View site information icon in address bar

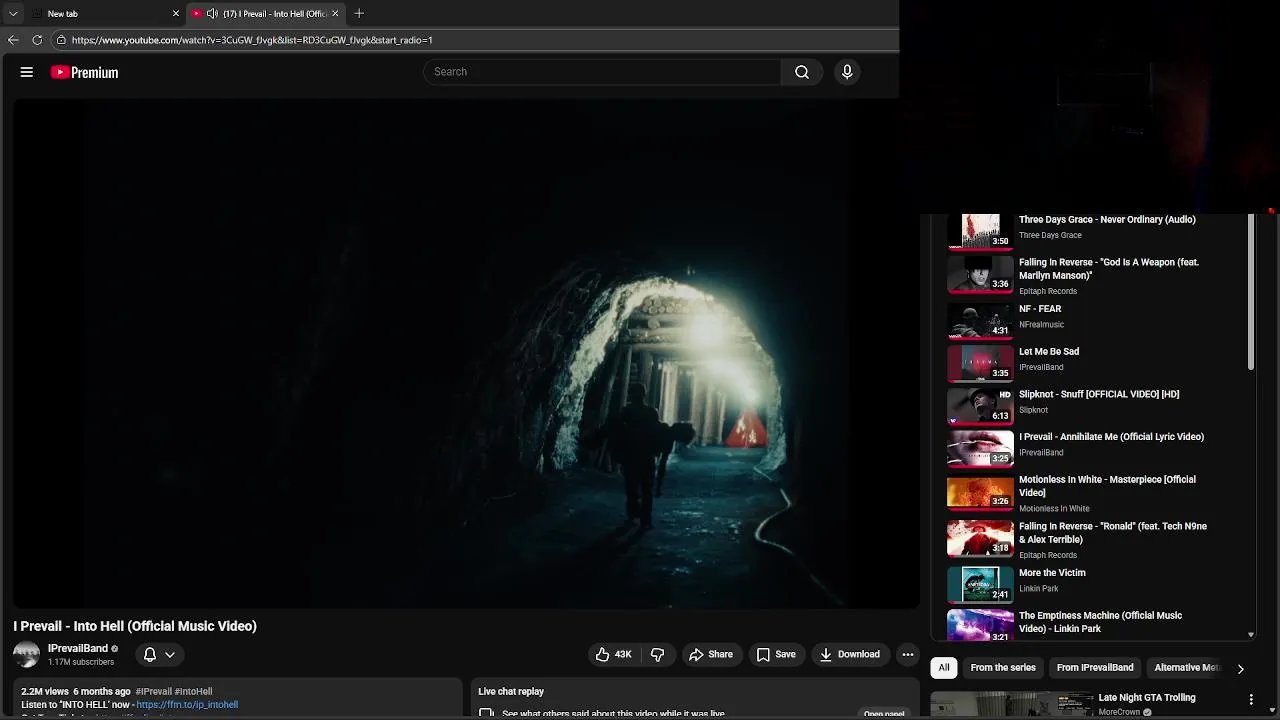(61, 40)
